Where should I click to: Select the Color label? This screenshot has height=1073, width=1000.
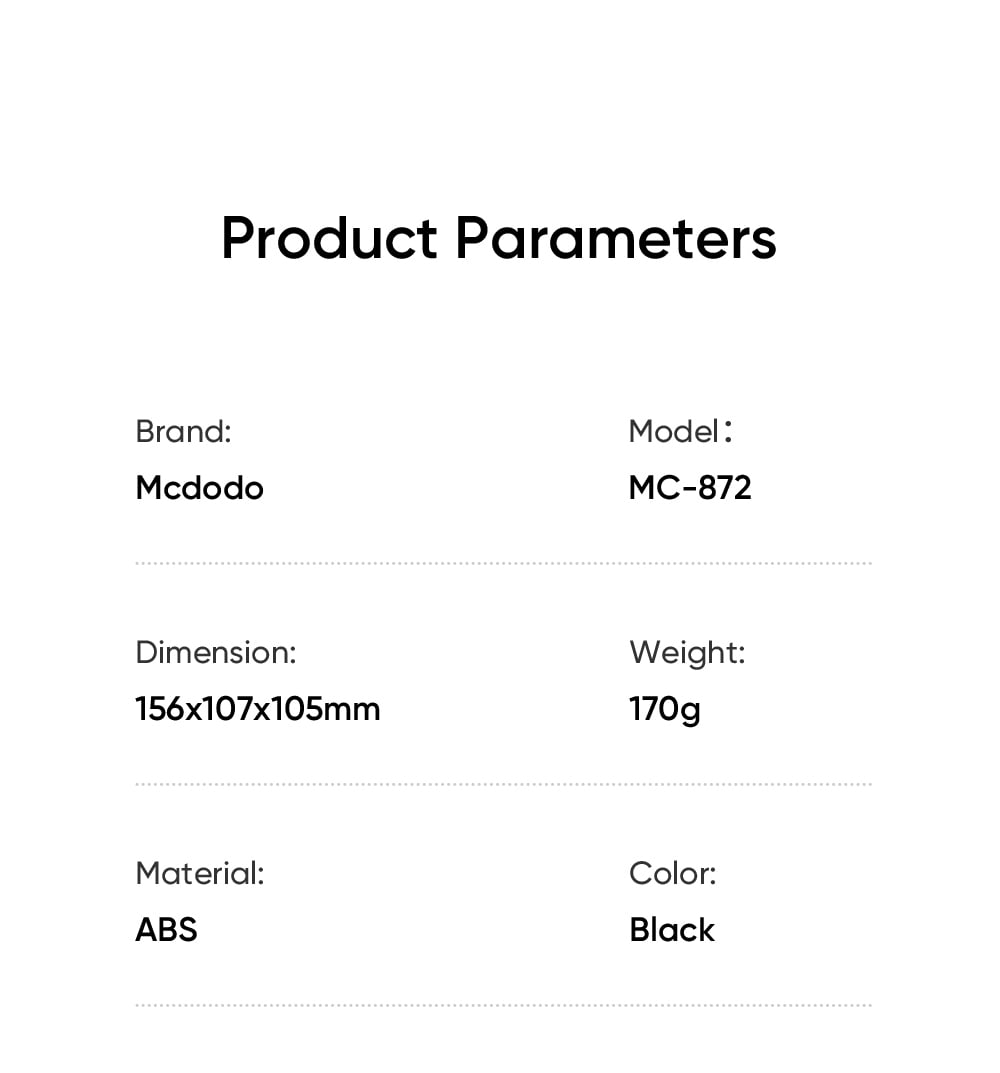[x=673, y=873]
